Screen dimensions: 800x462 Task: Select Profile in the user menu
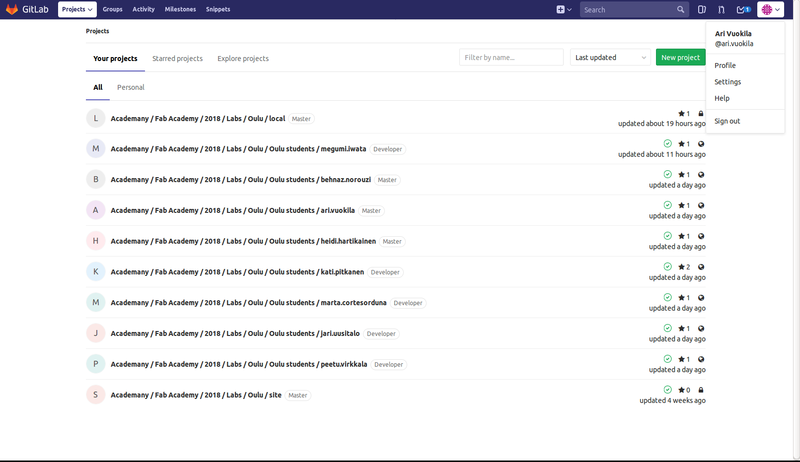point(725,65)
